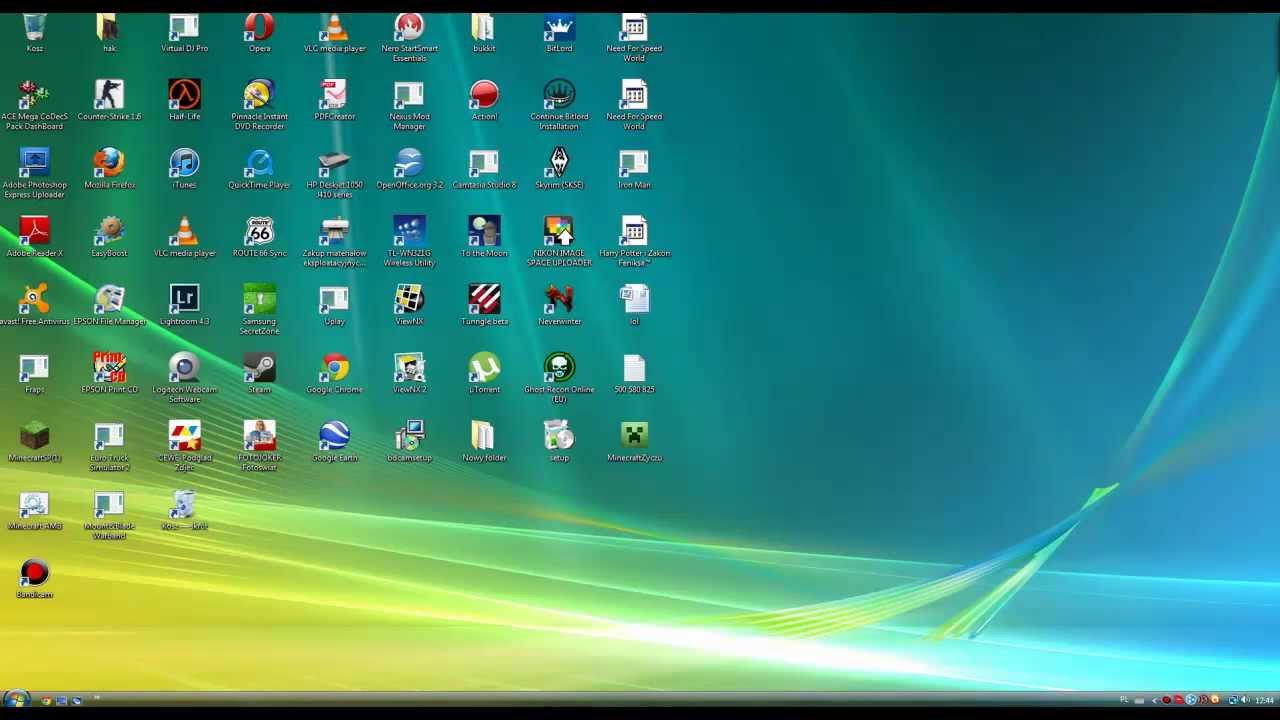Screen dimensions: 1280x720
Task: Launch the Fraps shortcut
Action: [x=34, y=373]
